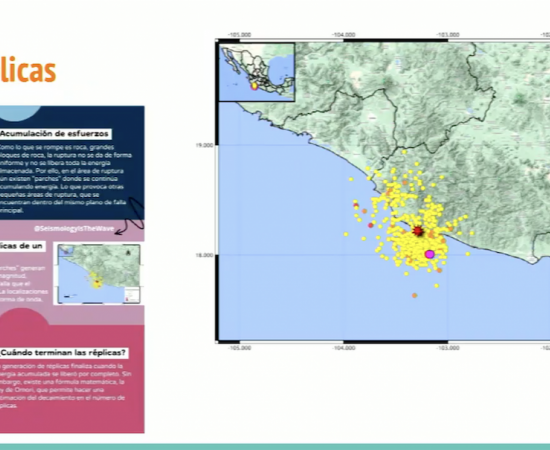Select the northernmost yellow aftershock dot

(x=404, y=152)
